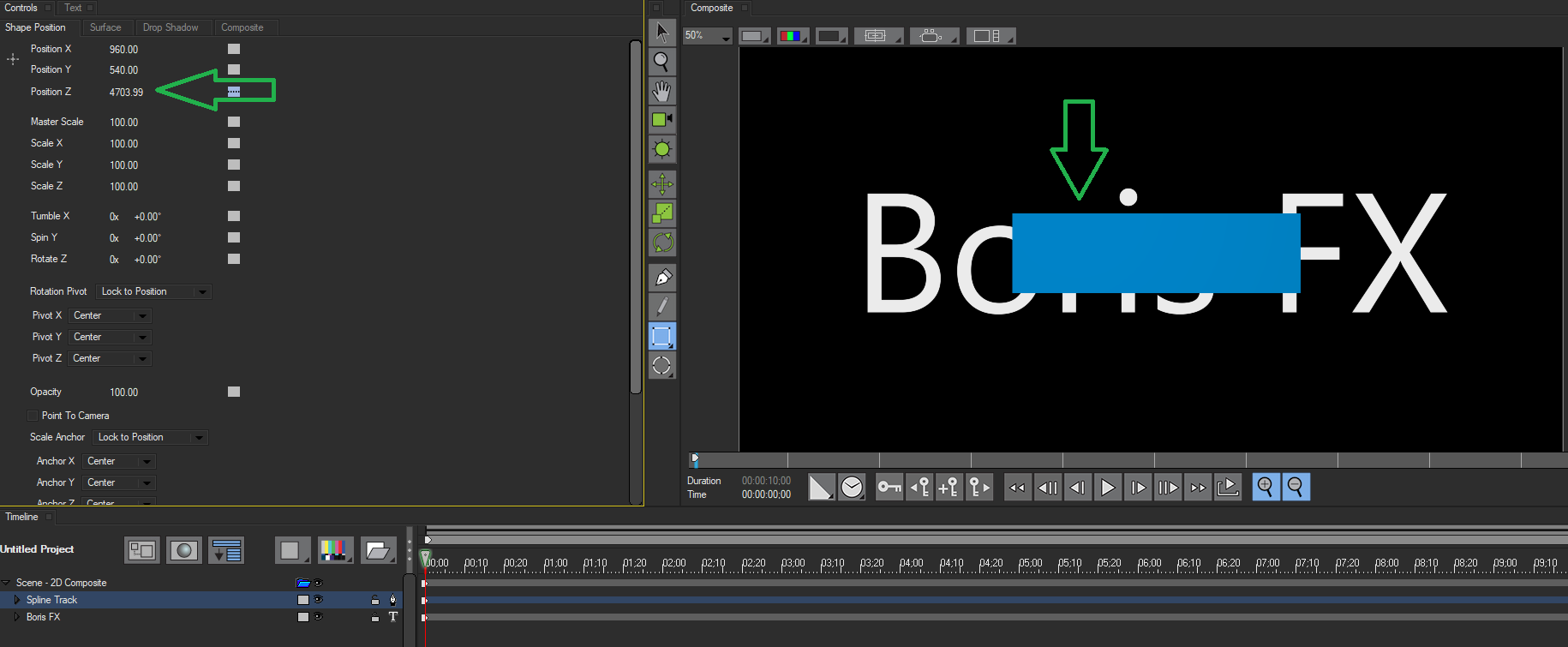
Task: Open the Pivot X Center dropdown
Action: [111, 316]
